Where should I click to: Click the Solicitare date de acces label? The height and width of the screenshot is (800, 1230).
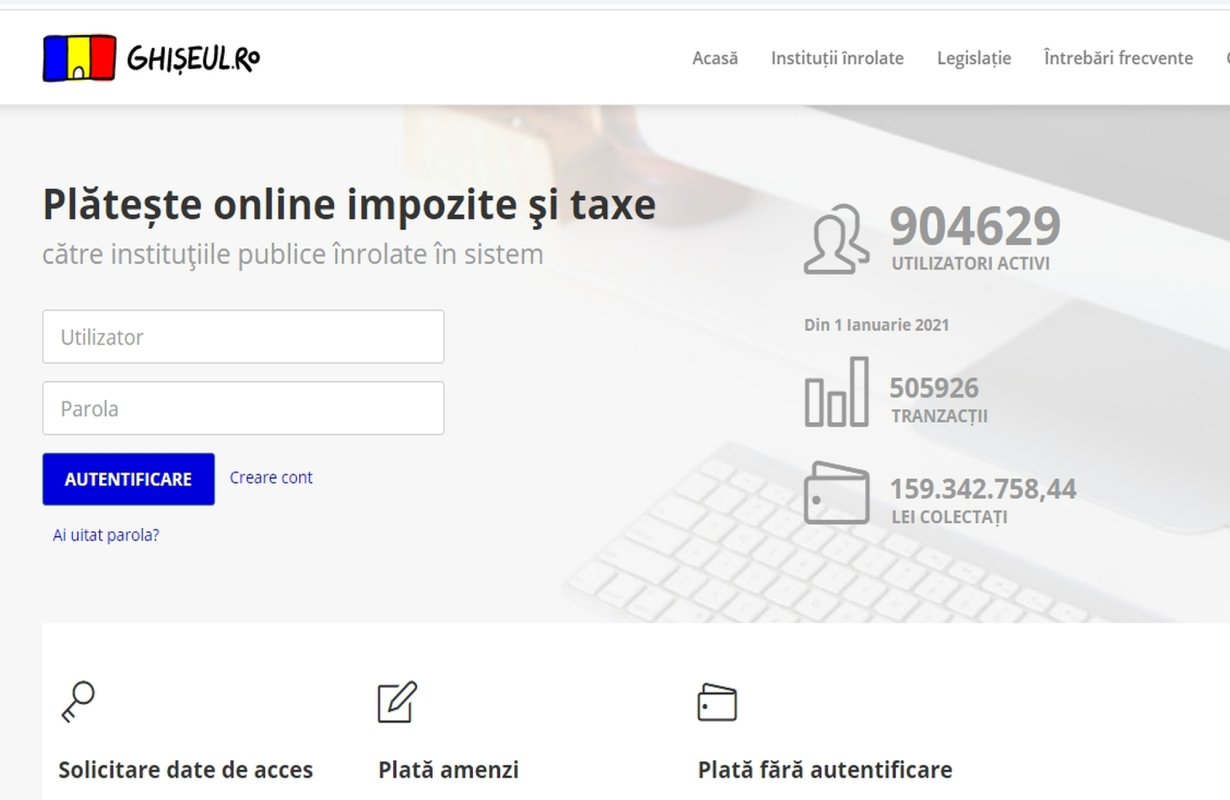(x=186, y=770)
